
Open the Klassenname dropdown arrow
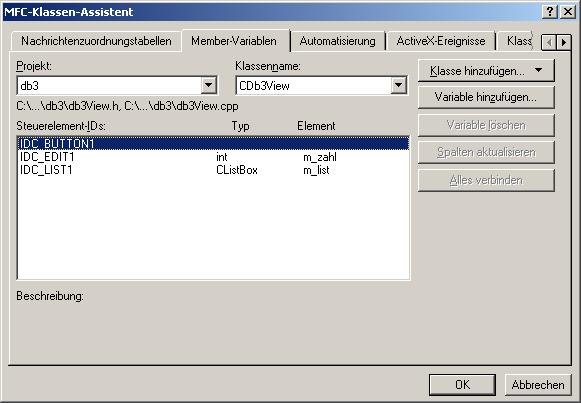[398, 86]
